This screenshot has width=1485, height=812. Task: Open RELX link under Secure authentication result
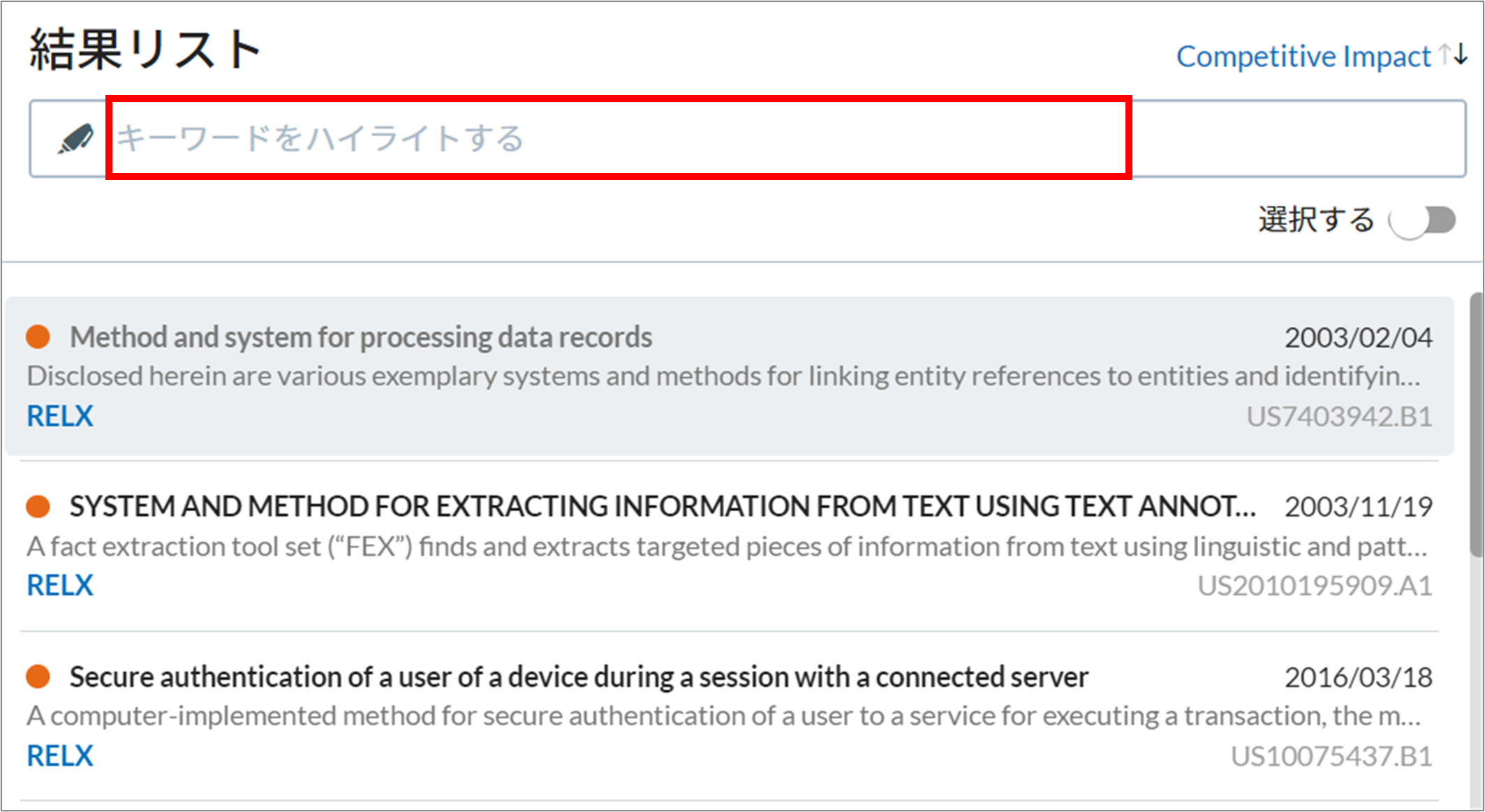60,755
